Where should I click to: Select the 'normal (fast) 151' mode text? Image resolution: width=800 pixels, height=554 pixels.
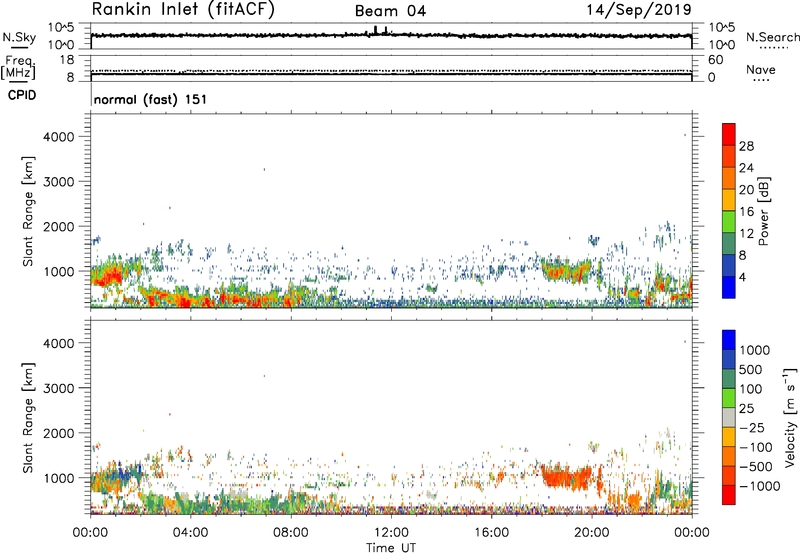(x=151, y=99)
